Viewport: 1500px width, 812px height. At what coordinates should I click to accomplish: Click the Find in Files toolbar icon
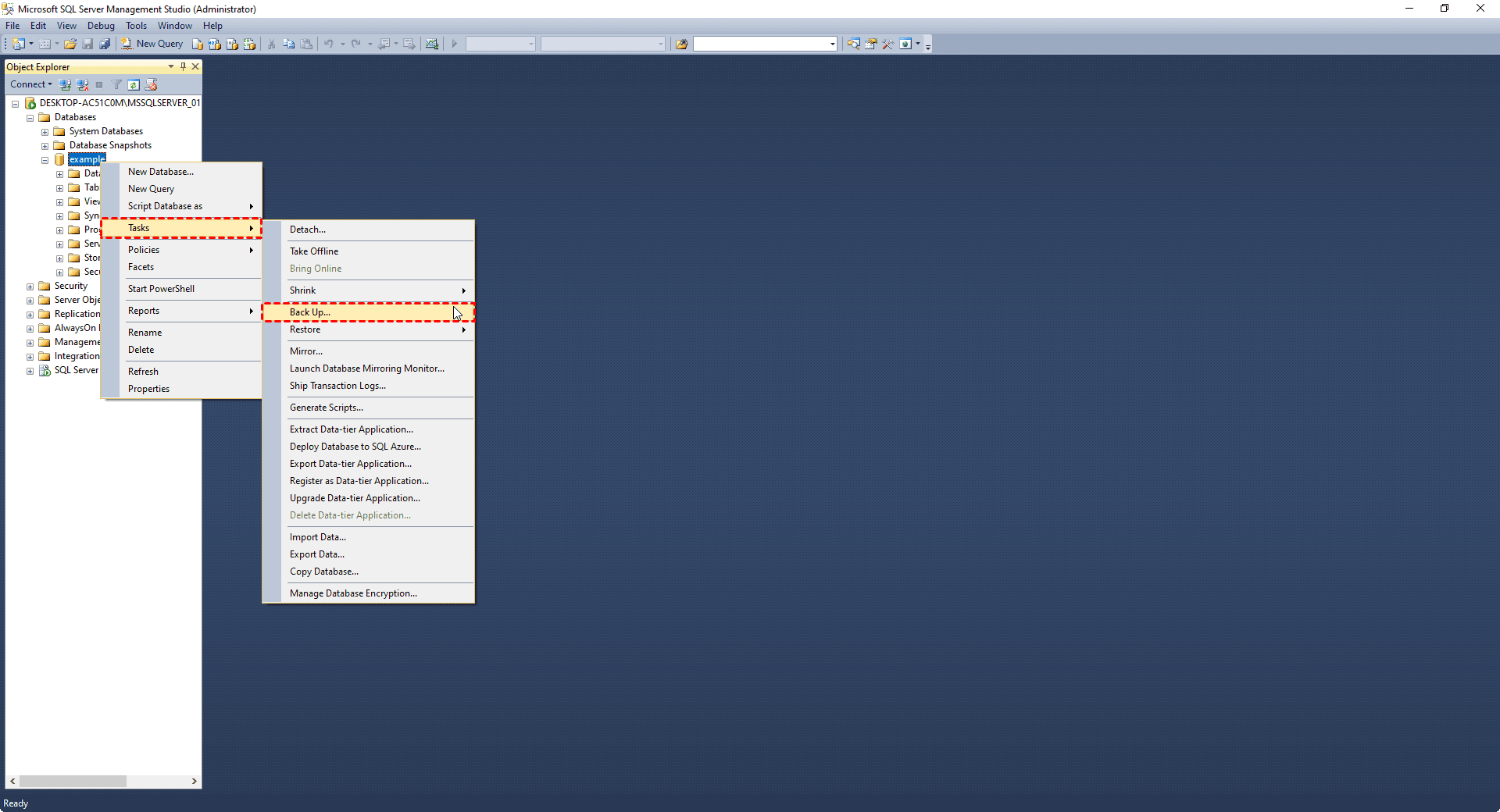point(681,44)
